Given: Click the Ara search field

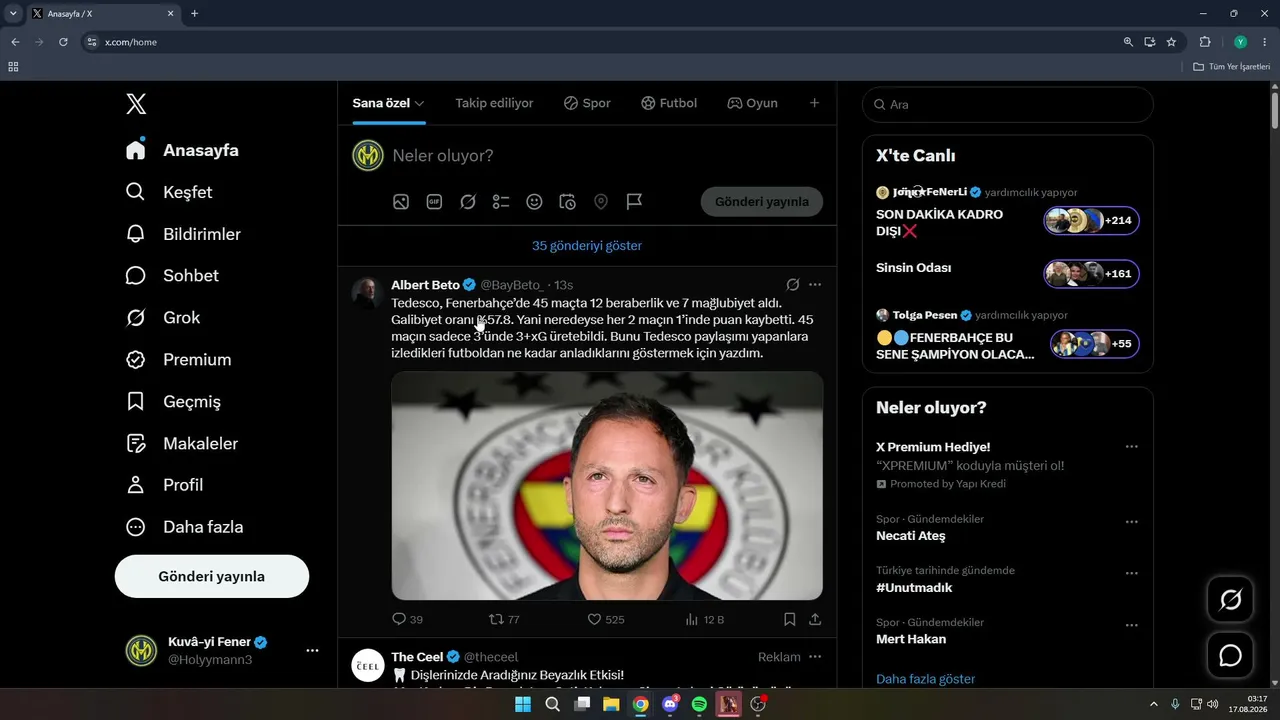Looking at the screenshot, I should [1008, 104].
